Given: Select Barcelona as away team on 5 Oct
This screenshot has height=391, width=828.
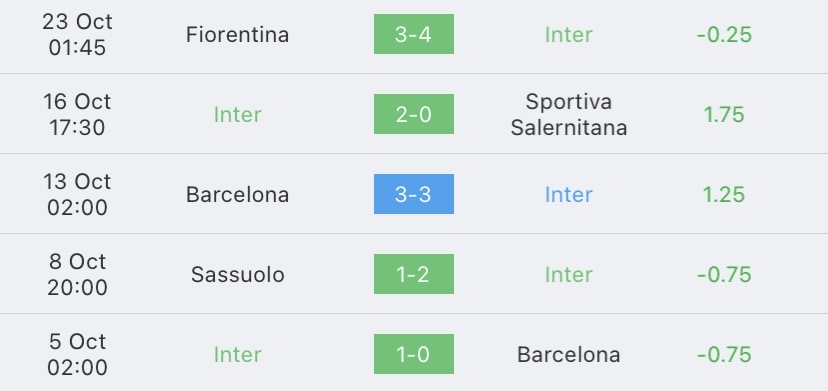Looking at the screenshot, I should [x=569, y=354].
